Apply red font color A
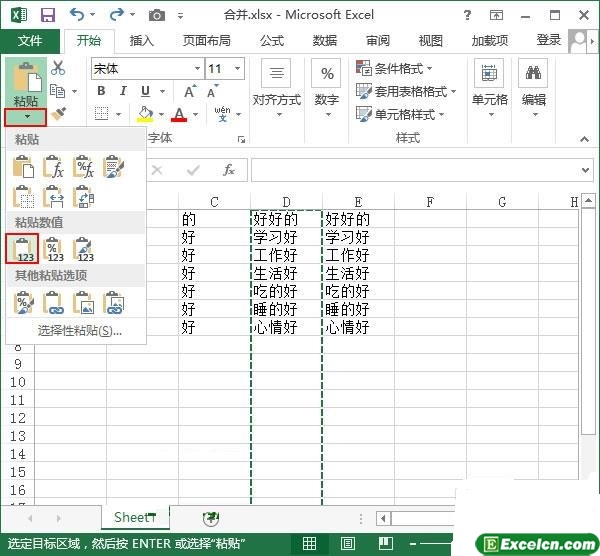 tap(179, 114)
